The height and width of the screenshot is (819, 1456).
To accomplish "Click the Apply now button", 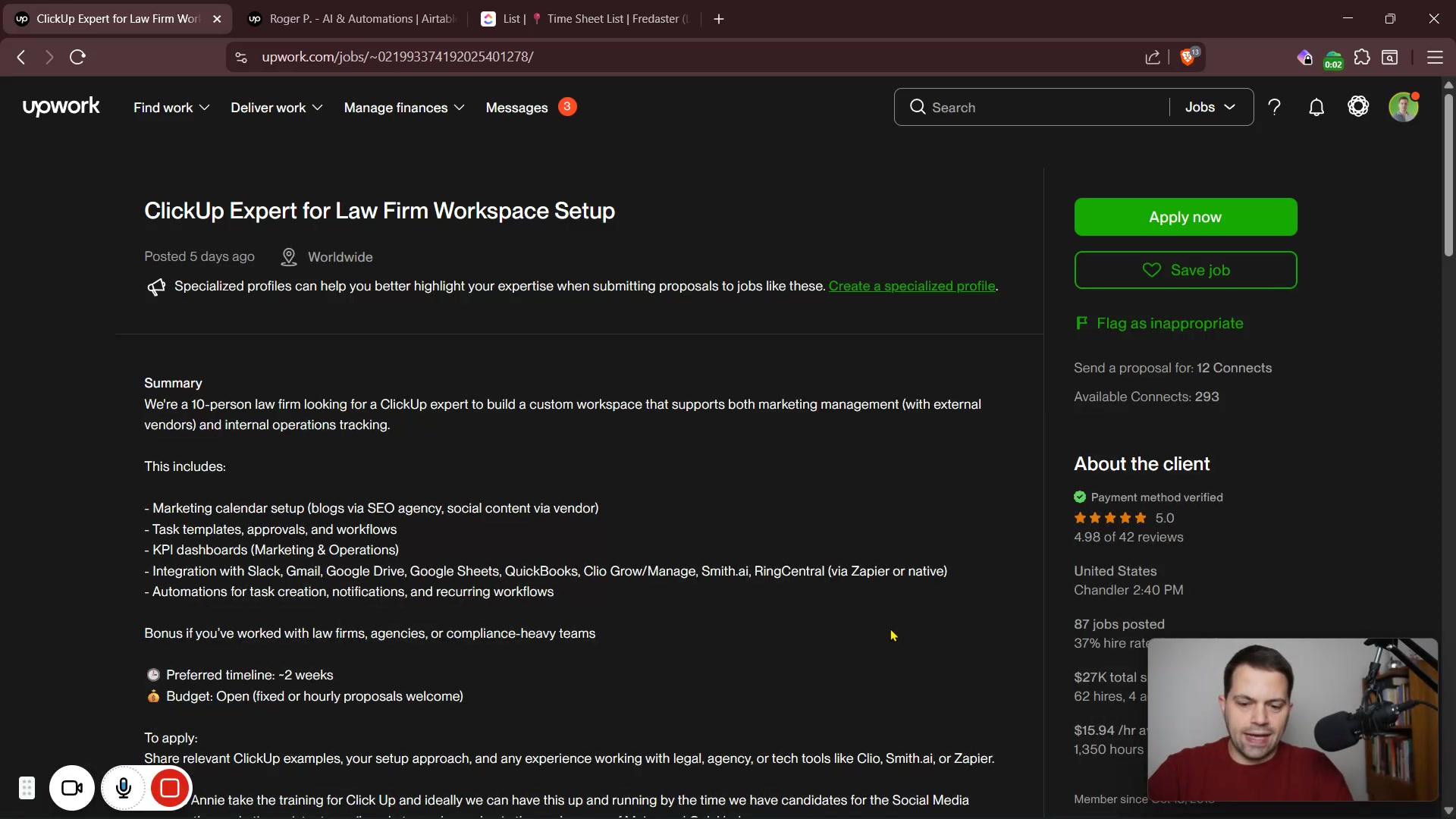I will coord(1185,217).
